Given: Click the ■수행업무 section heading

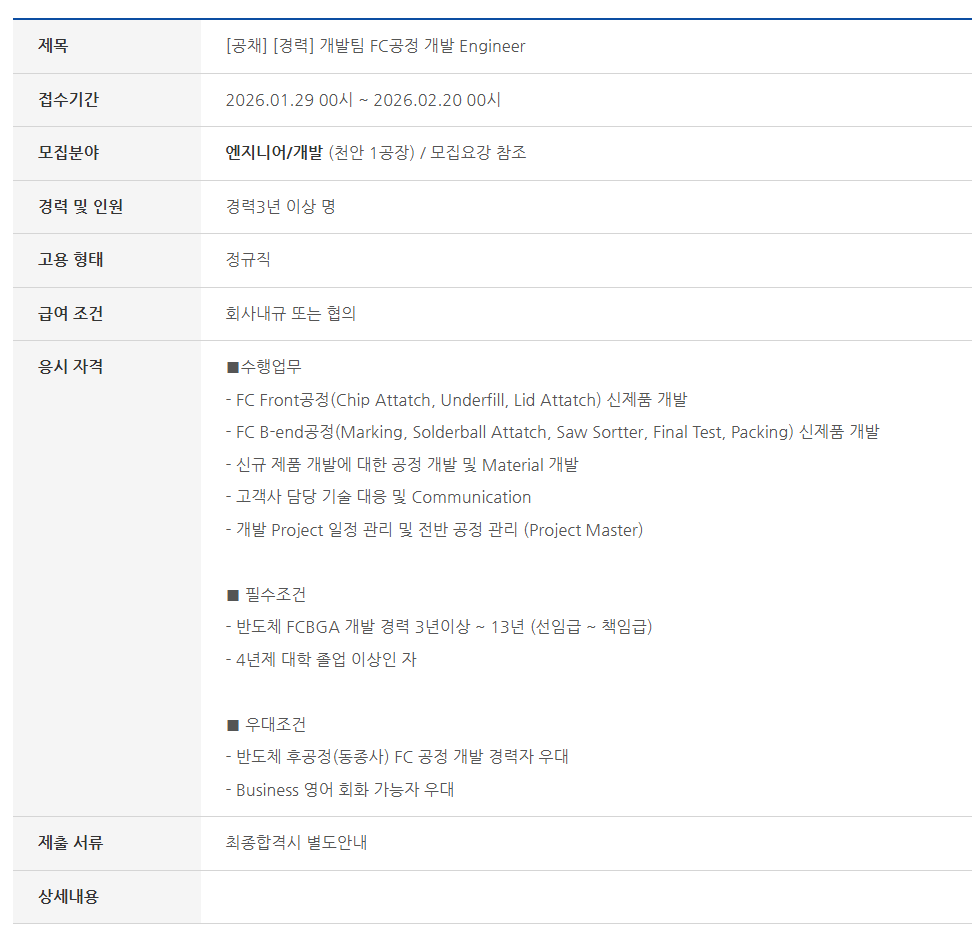Looking at the screenshot, I should pyautogui.click(x=264, y=367).
